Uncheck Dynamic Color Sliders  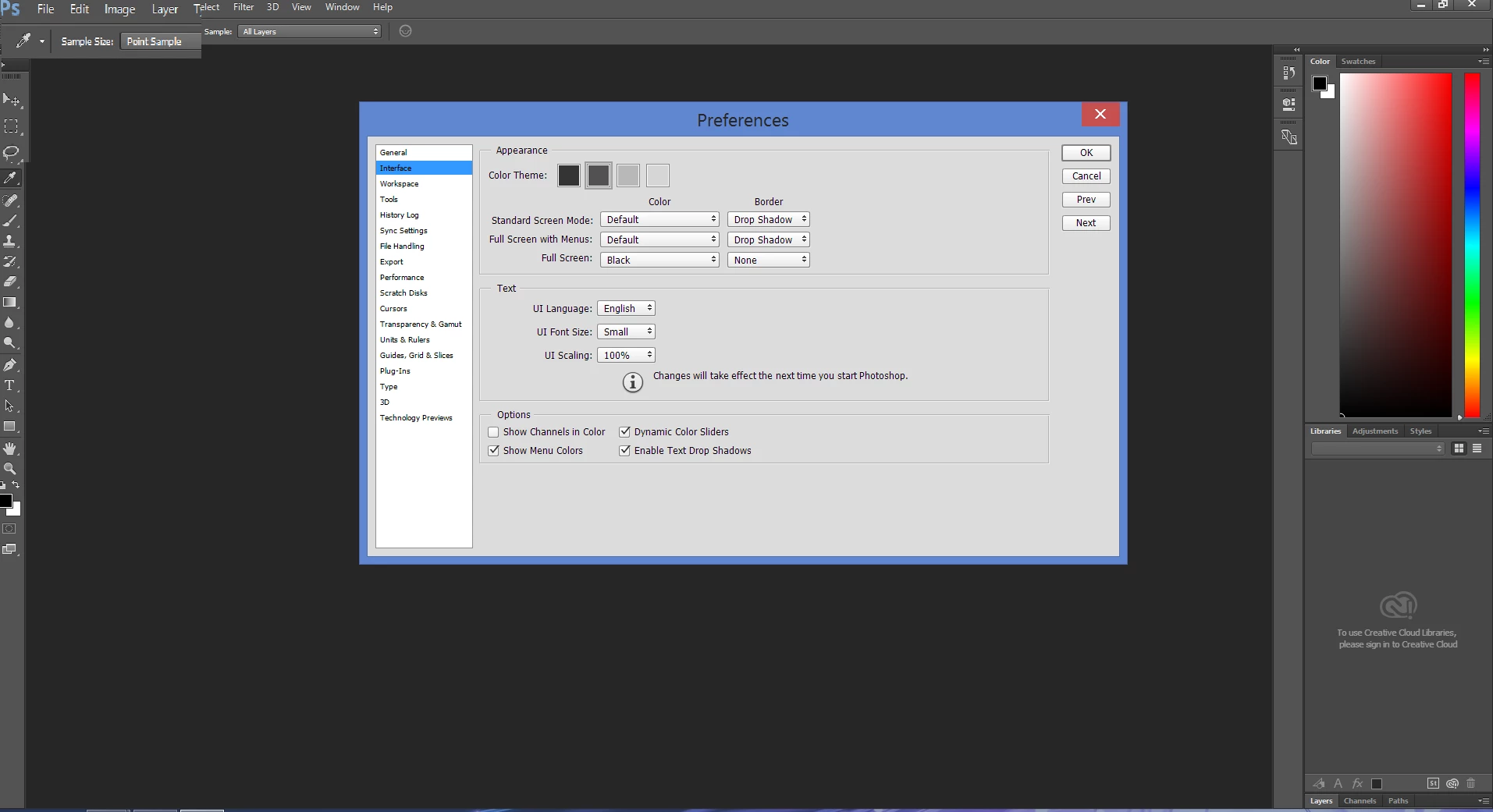[624, 432]
